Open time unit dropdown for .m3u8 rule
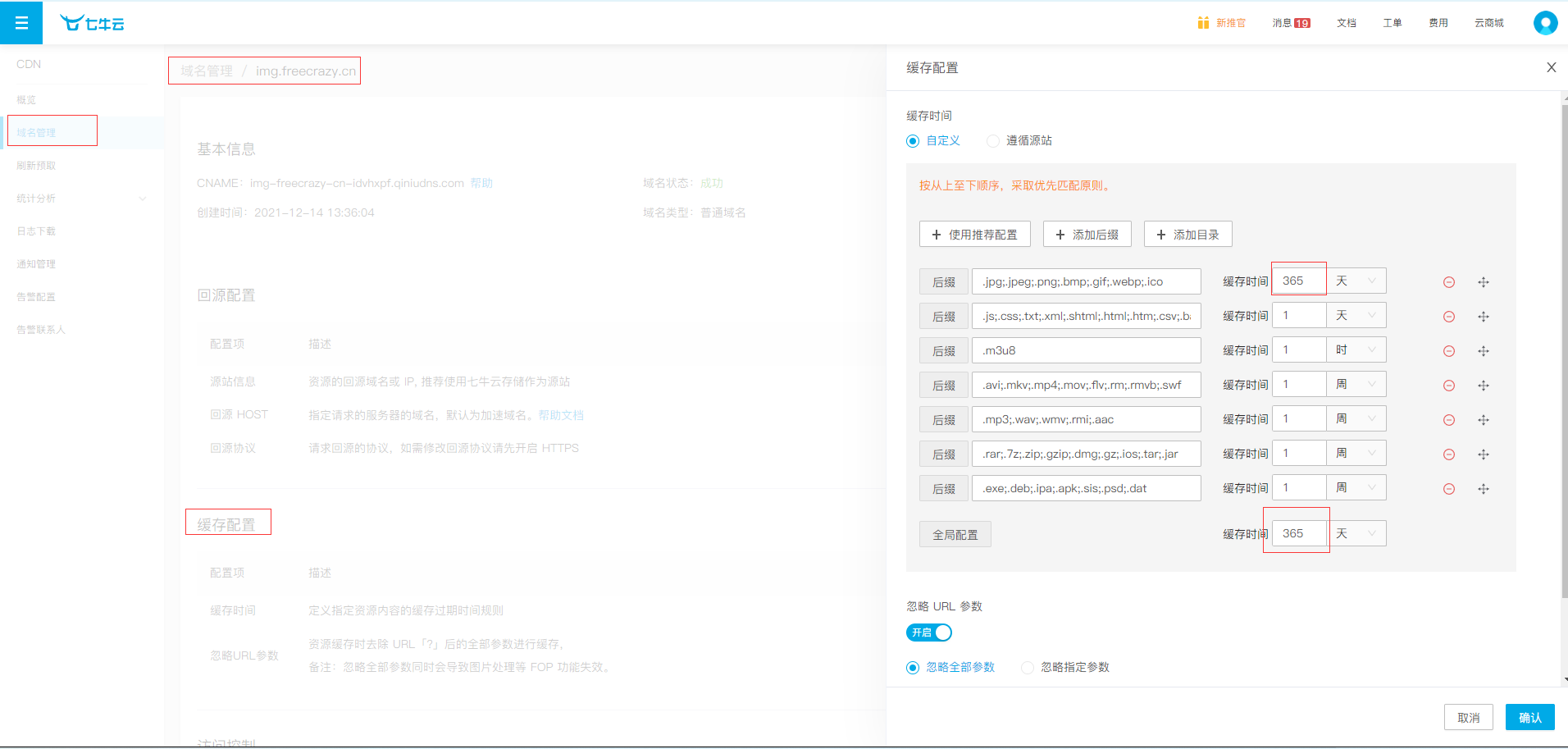This screenshot has height=749, width=1568. 1356,350
